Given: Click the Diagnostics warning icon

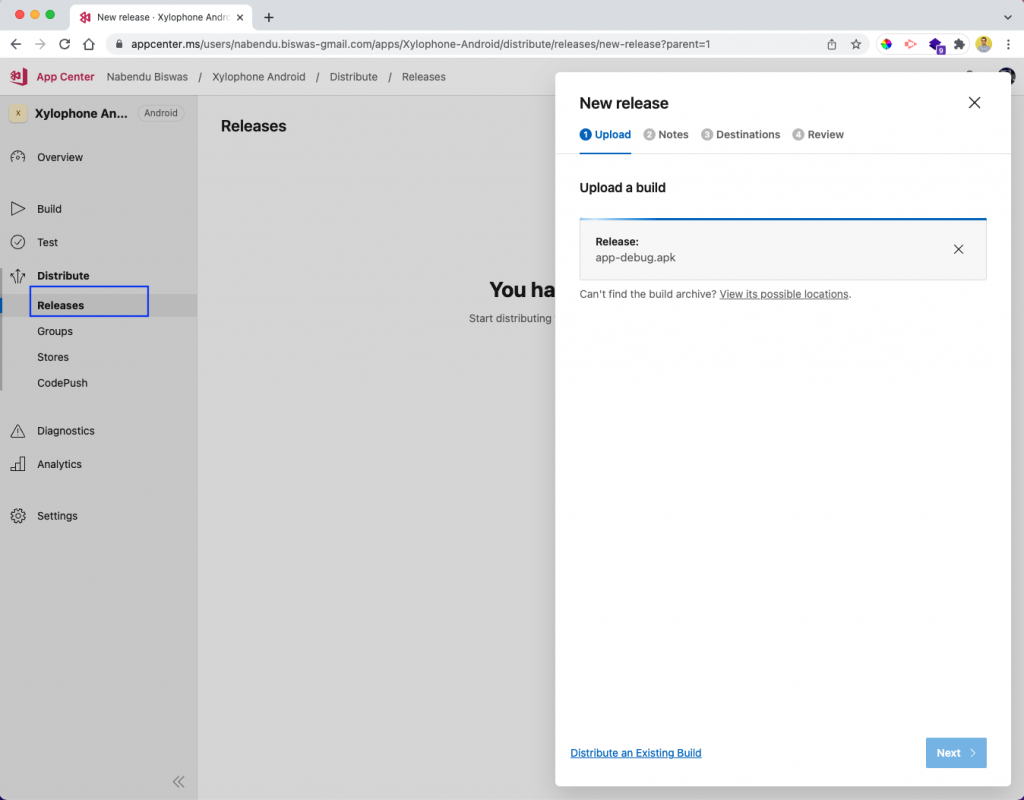Looking at the screenshot, I should (x=18, y=430).
